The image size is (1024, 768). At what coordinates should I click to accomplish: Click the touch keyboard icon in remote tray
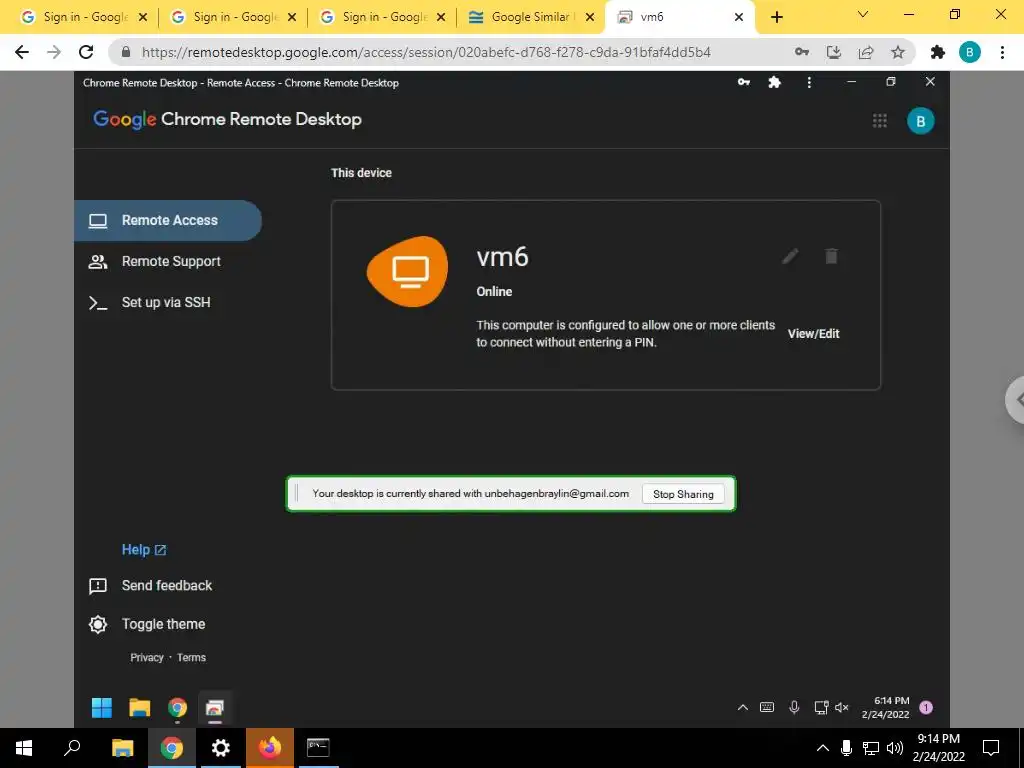pyautogui.click(x=767, y=707)
